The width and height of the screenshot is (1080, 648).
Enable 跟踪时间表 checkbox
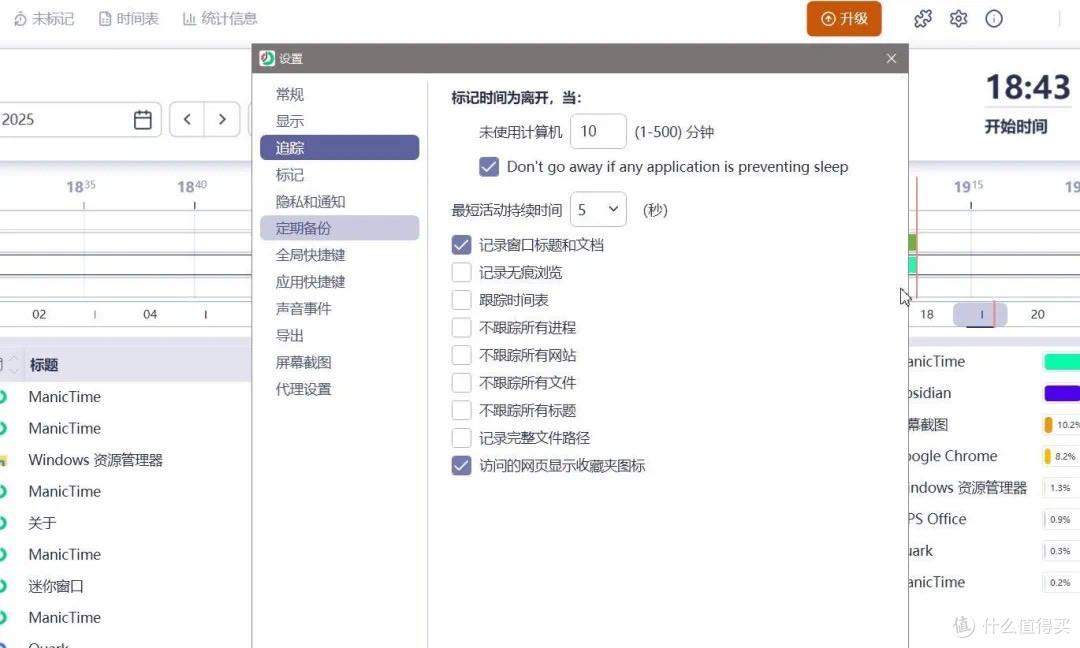(x=461, y=300)
